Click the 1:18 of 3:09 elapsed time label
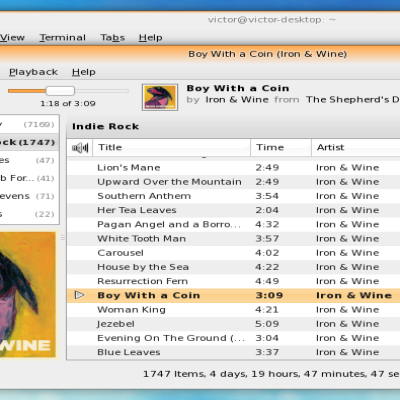The width and height of the screenshot is (400, 400). pyautogui.click(x=68, y=104)
